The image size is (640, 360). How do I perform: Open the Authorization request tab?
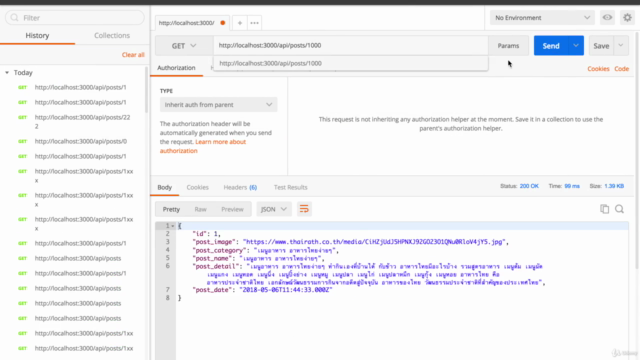tap(176, 68)
